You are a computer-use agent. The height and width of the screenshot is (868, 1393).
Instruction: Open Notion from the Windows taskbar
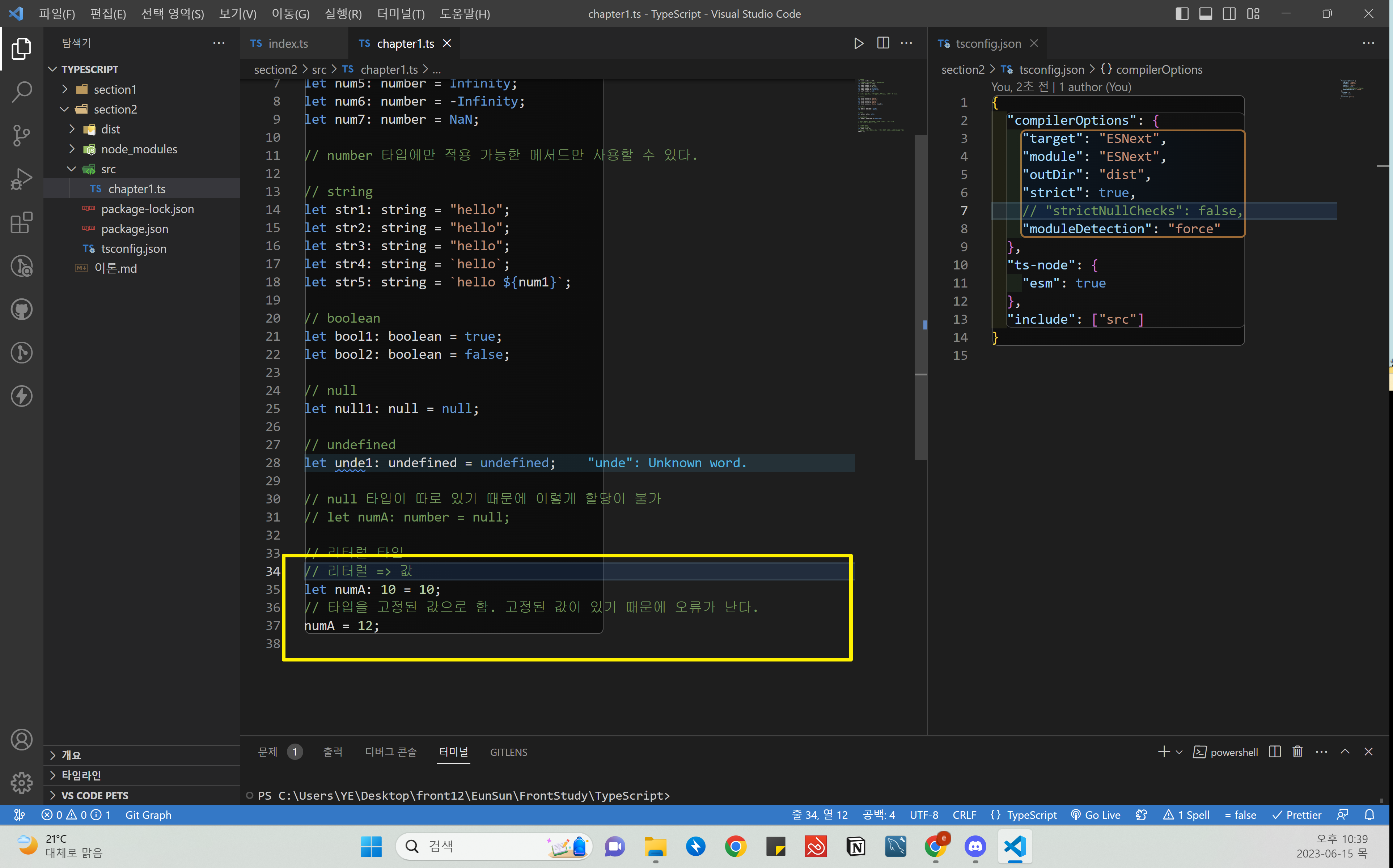[856, 846]
